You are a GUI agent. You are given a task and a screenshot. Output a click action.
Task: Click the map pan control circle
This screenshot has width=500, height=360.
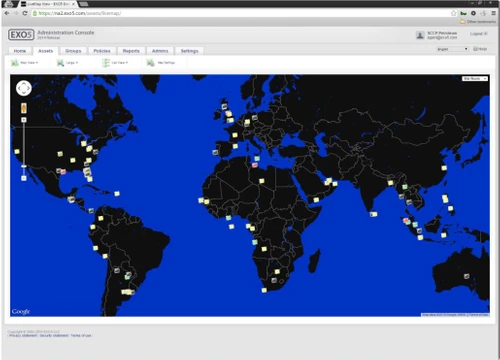click(x=24, y=88)
